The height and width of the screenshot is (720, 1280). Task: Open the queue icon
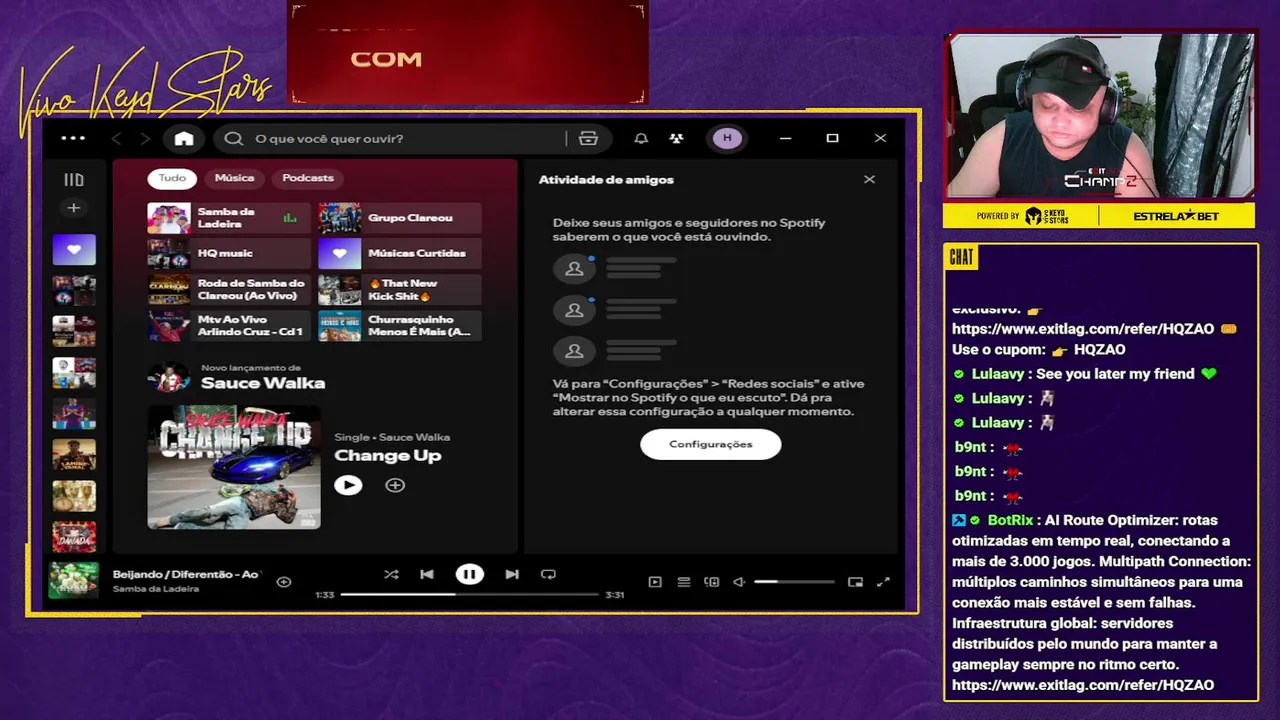point(684,582)
